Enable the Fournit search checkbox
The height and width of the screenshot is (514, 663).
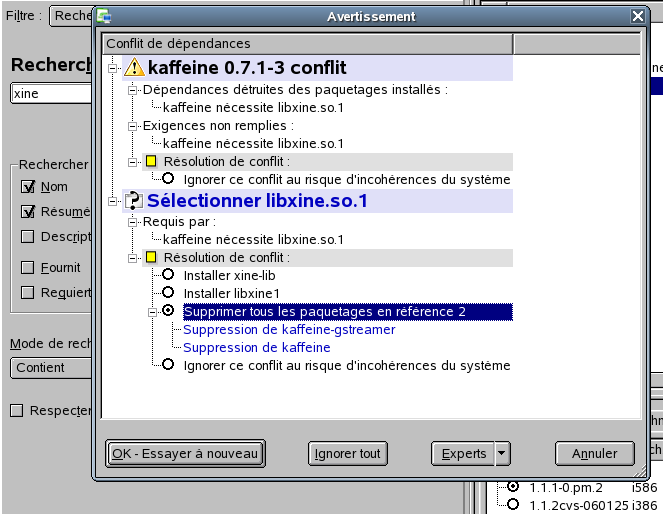(x=27, y=268)
